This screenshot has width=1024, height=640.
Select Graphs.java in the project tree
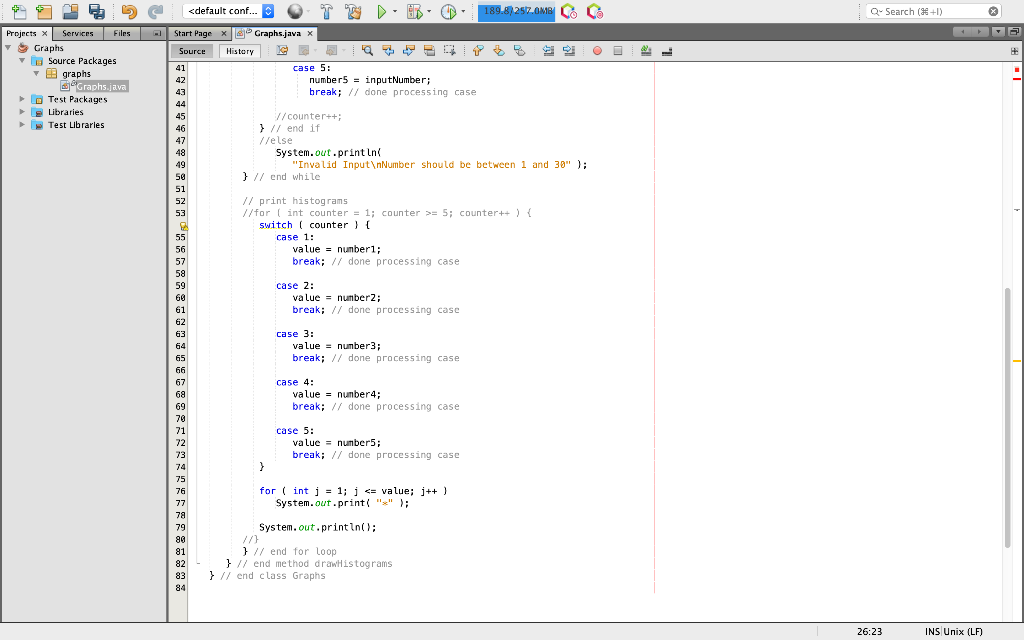(x=101, y=86)
